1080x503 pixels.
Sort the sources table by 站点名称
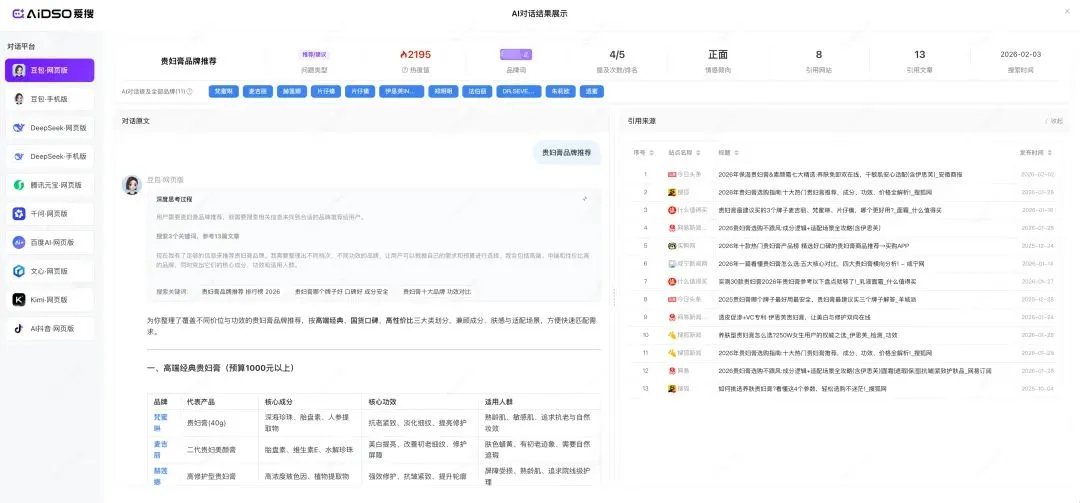coord(681,153)
